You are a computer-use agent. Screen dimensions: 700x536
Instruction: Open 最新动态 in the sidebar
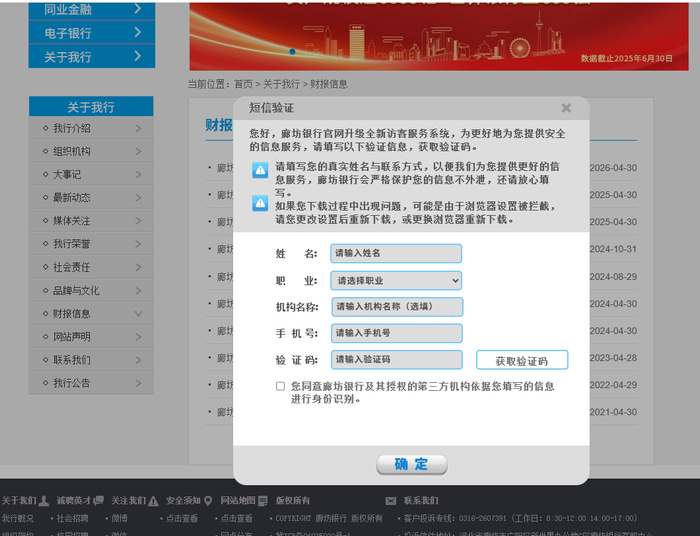click(92, 198)
